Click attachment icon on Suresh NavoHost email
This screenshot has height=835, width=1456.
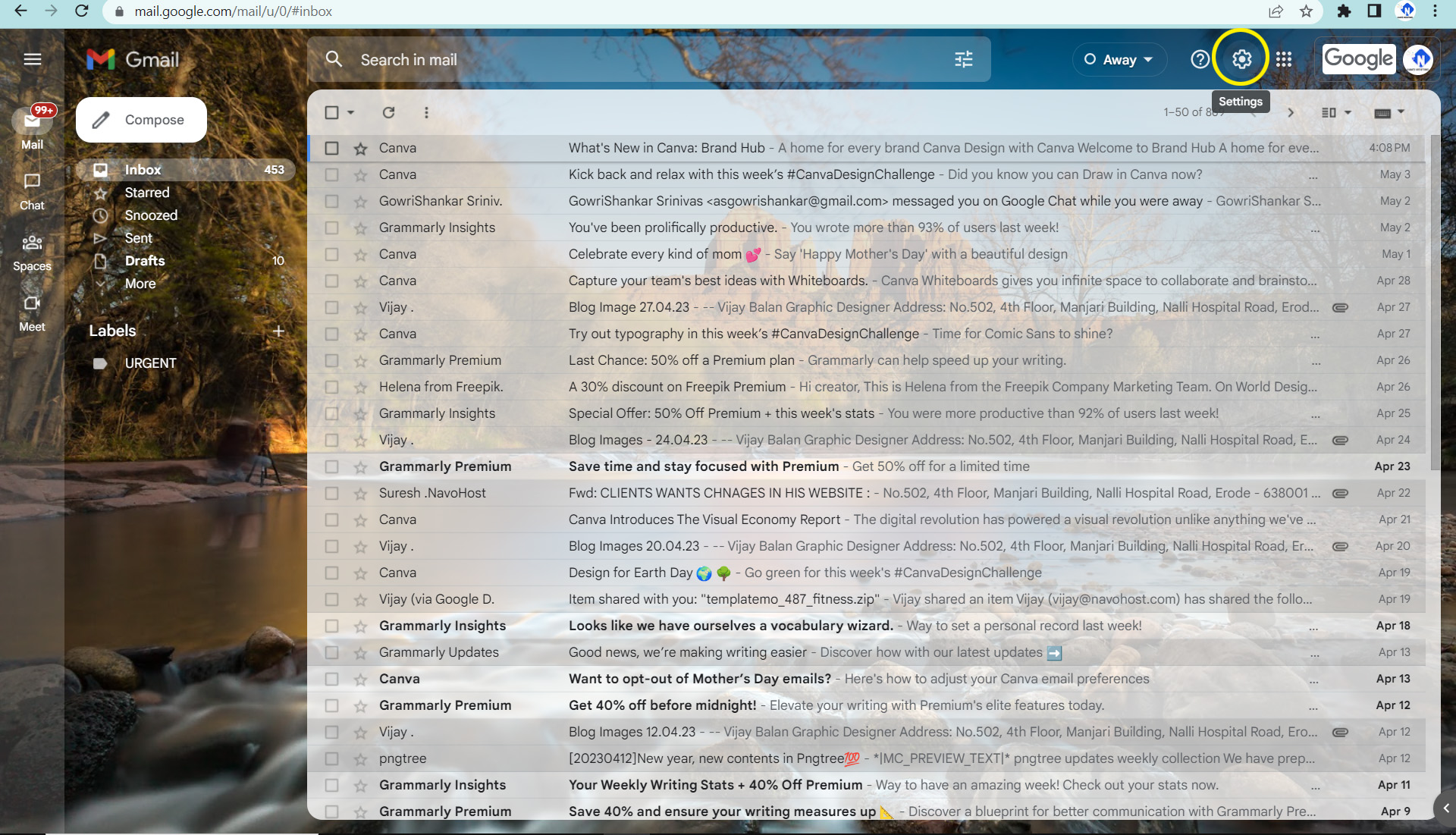pos(1340,493)
